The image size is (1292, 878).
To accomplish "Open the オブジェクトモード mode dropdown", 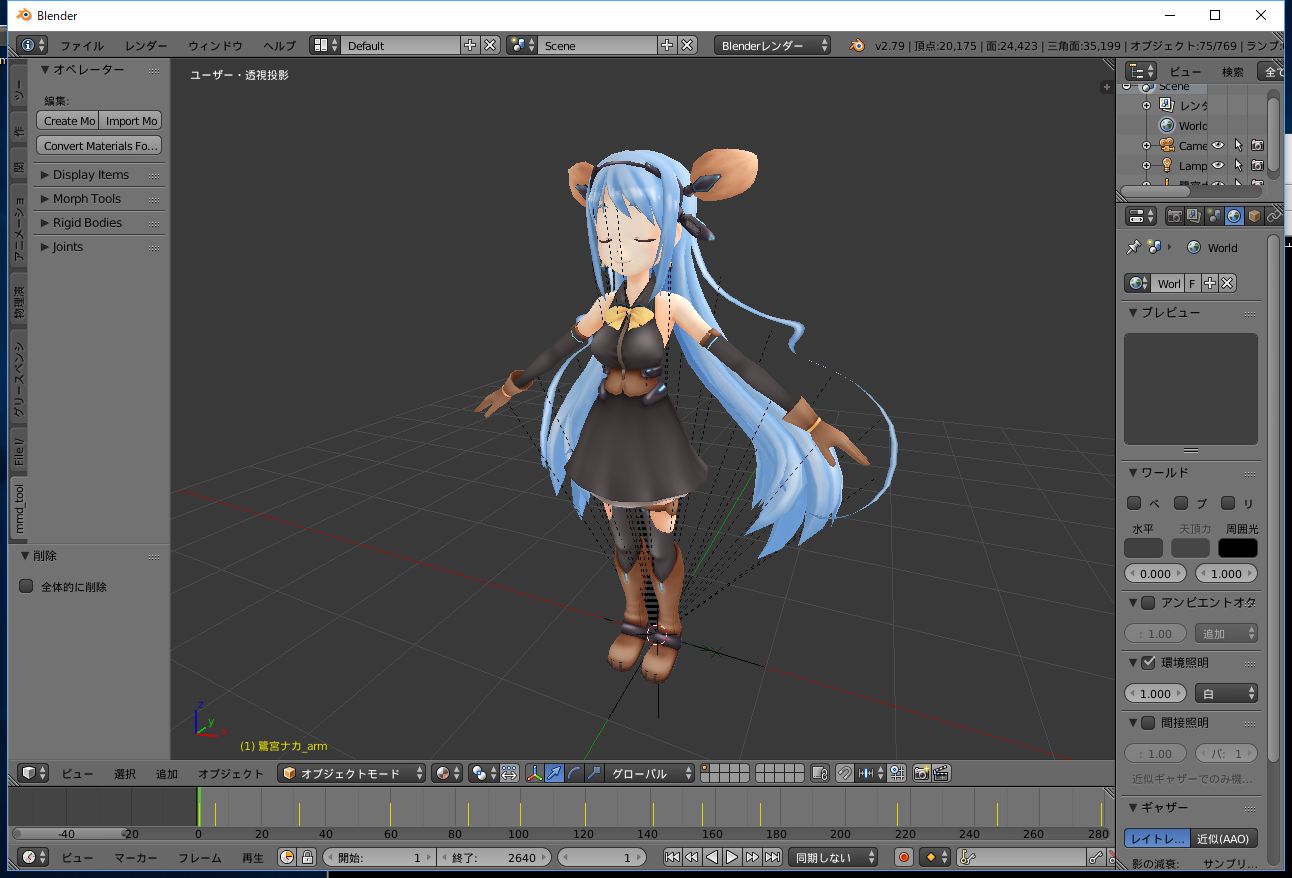I will (x=353, y=773).
